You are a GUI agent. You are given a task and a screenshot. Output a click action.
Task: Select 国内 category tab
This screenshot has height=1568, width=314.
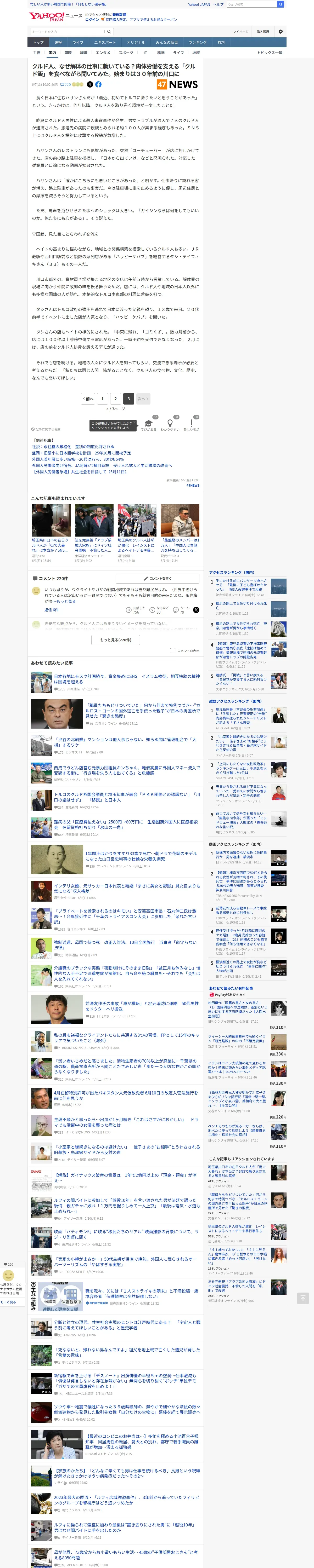click(52, 53)
